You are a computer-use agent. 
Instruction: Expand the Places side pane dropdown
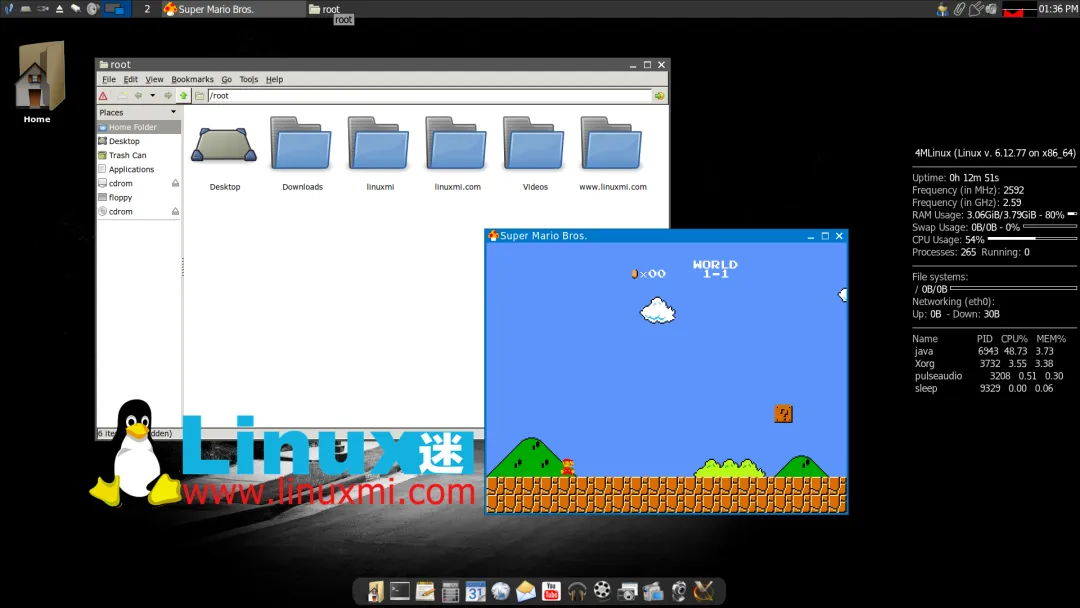[x=173, y=112]
